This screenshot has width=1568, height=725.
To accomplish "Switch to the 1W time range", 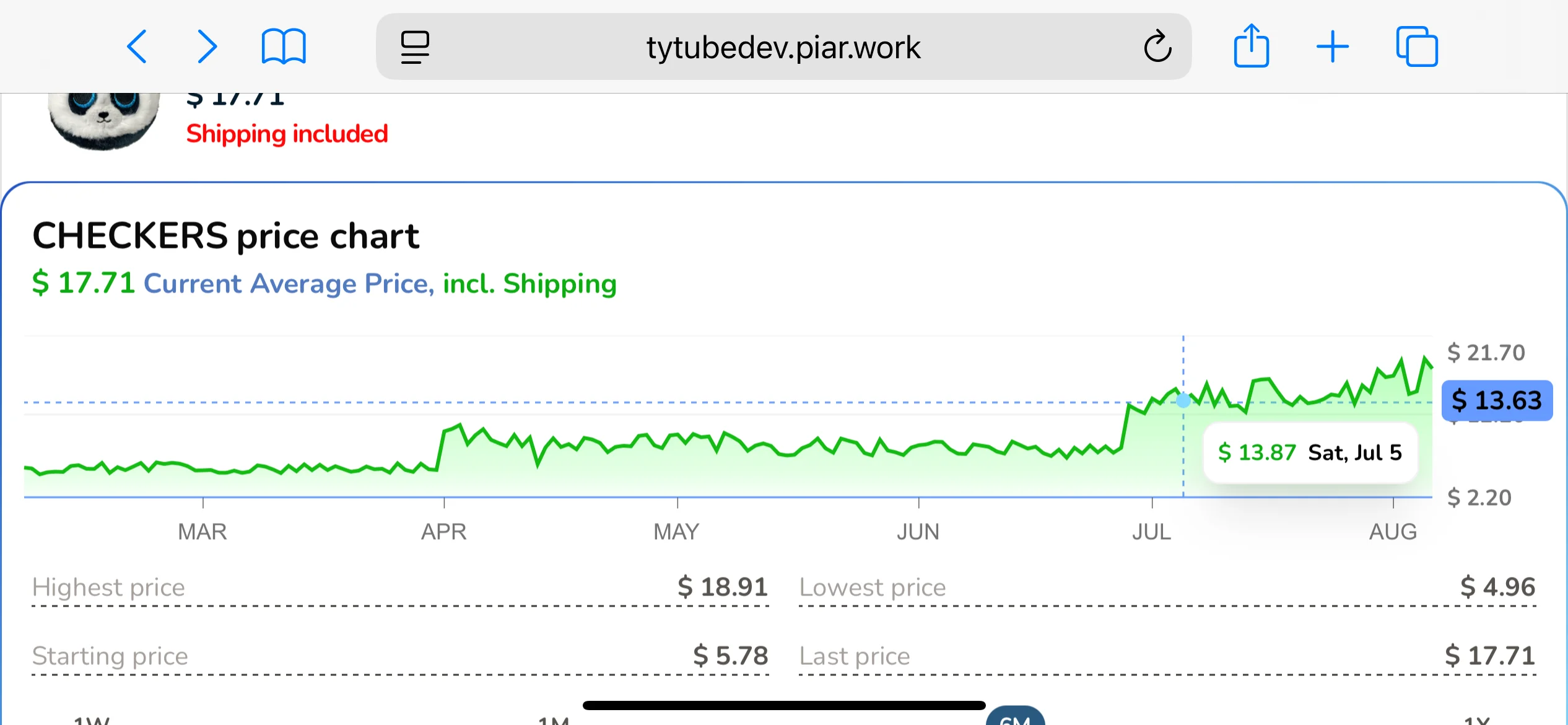I will click(x=92, y=720).
